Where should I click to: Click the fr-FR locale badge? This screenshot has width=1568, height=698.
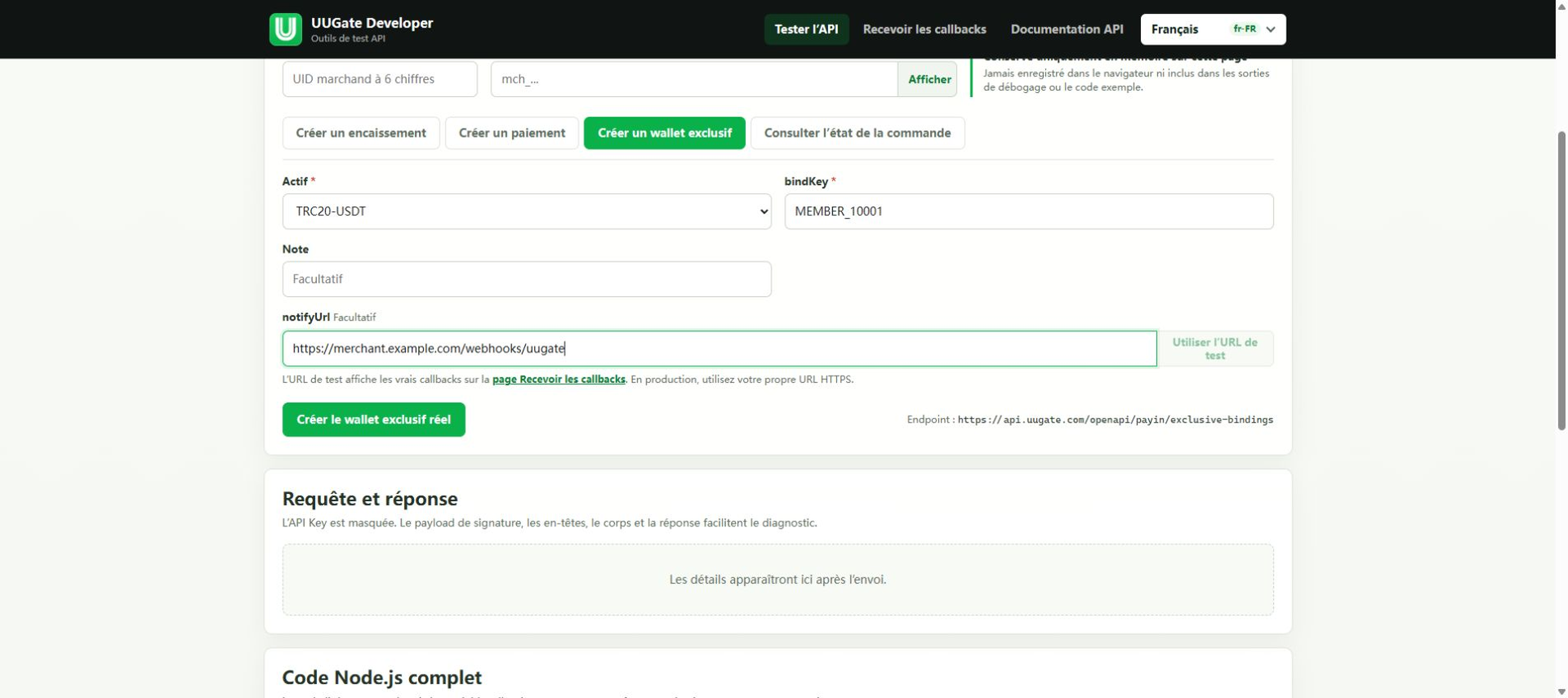coord(1245,29)
